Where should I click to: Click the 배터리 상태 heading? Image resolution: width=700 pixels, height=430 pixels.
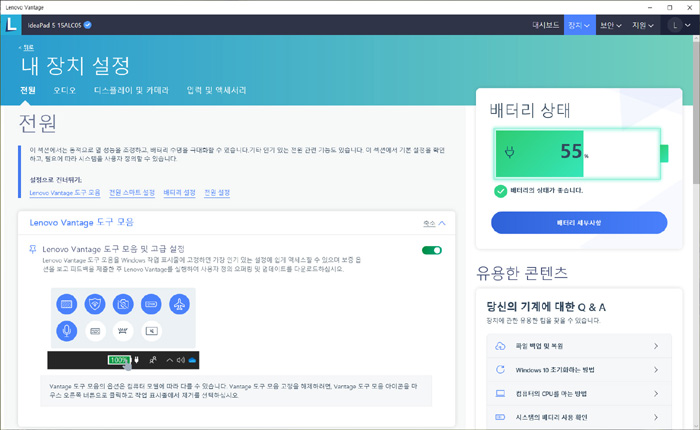point(530,110)
